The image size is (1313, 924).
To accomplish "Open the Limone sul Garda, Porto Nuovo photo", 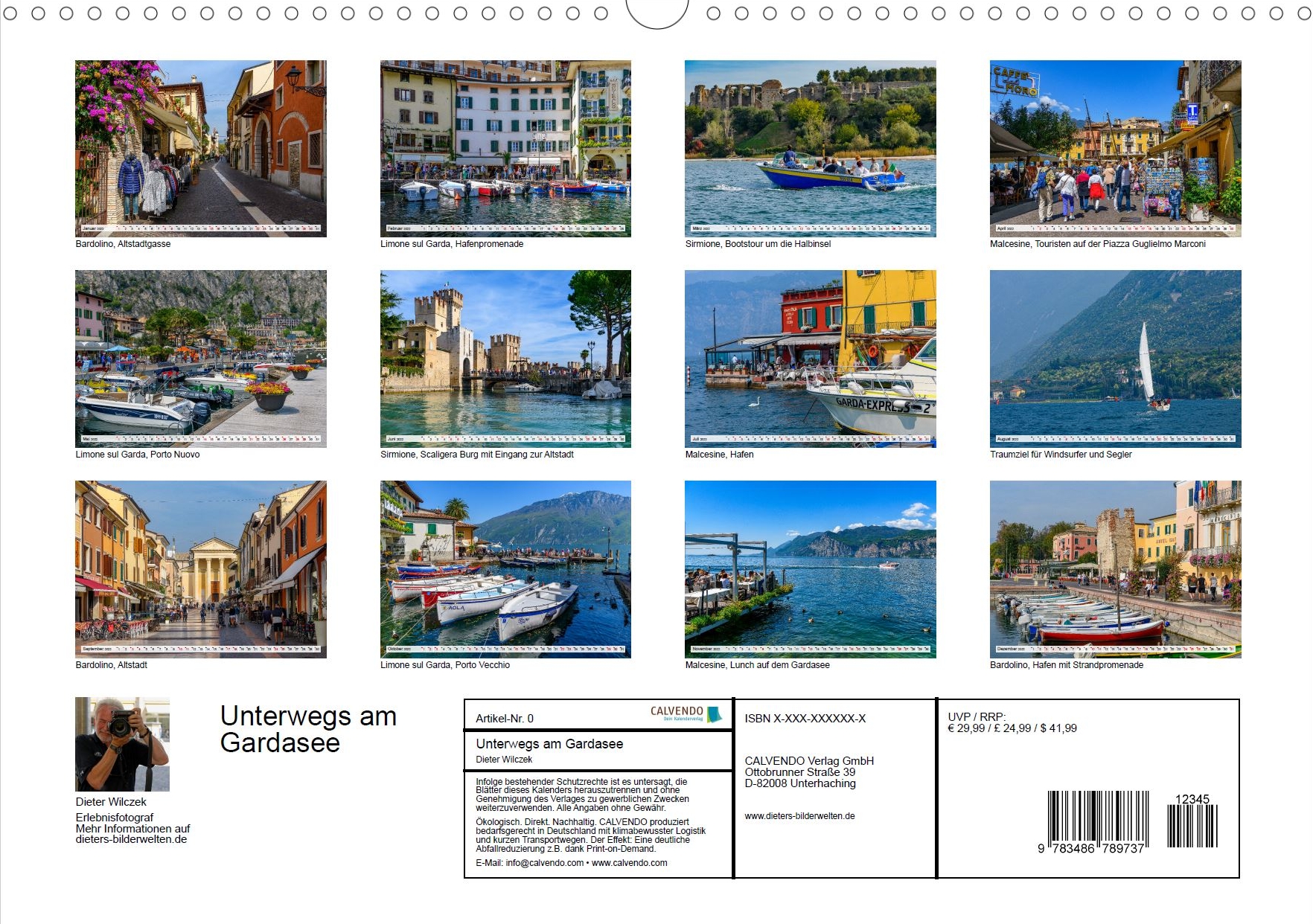I will tap(200, 359).
